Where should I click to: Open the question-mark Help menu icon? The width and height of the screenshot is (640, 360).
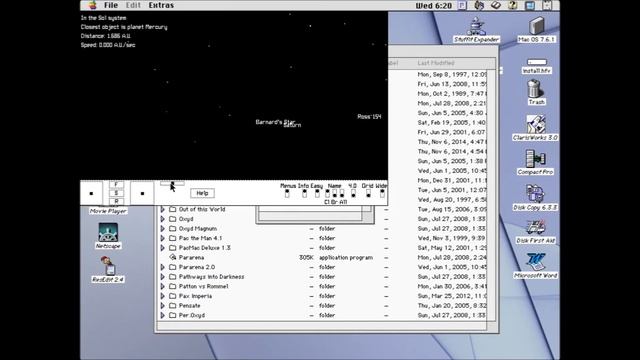[513, 5]
